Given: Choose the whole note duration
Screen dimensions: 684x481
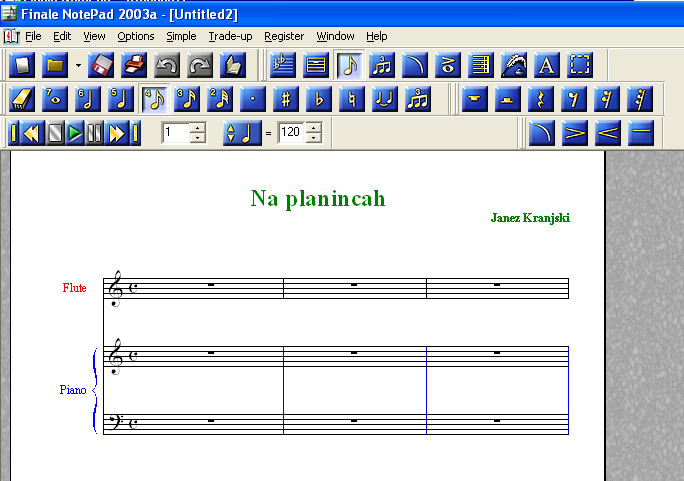Looking at the screenshot, I should click(56, 99).
